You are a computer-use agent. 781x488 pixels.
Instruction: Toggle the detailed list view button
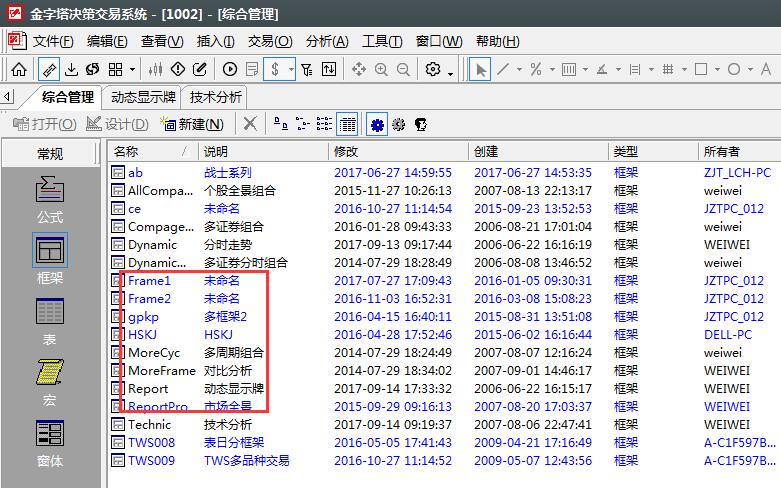[x=347, y=124]
